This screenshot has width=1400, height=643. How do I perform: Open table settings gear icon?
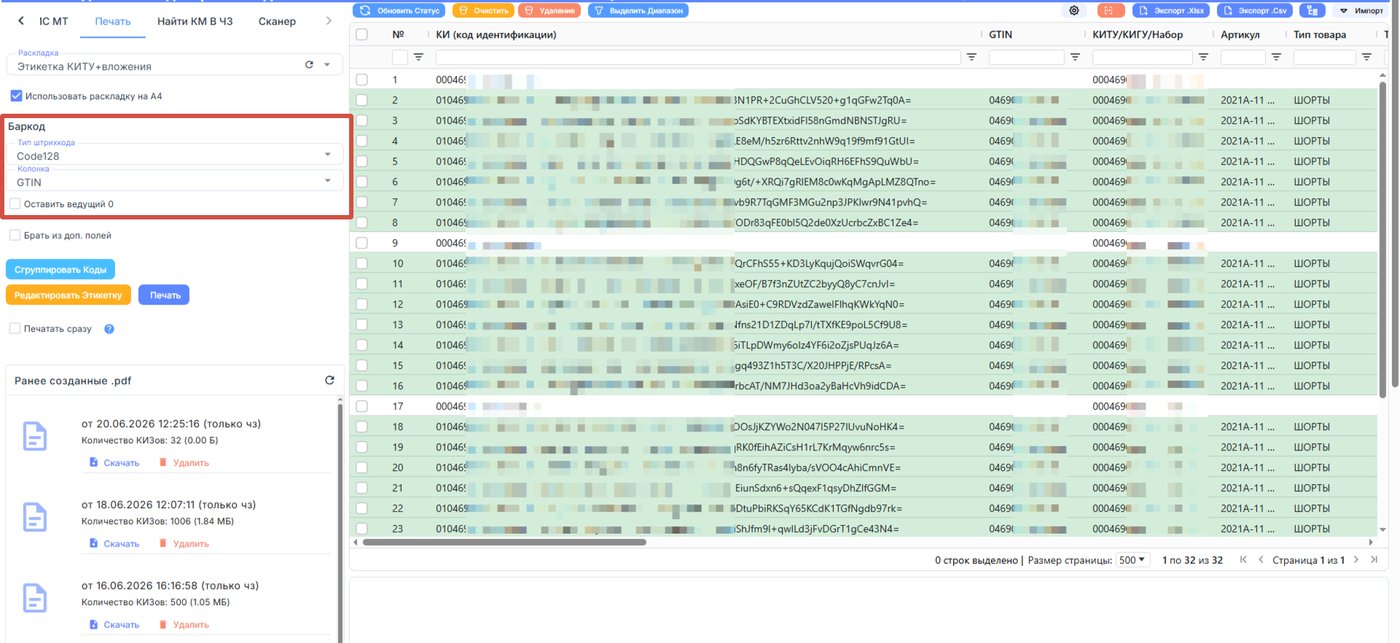[x=1075, y=10]
